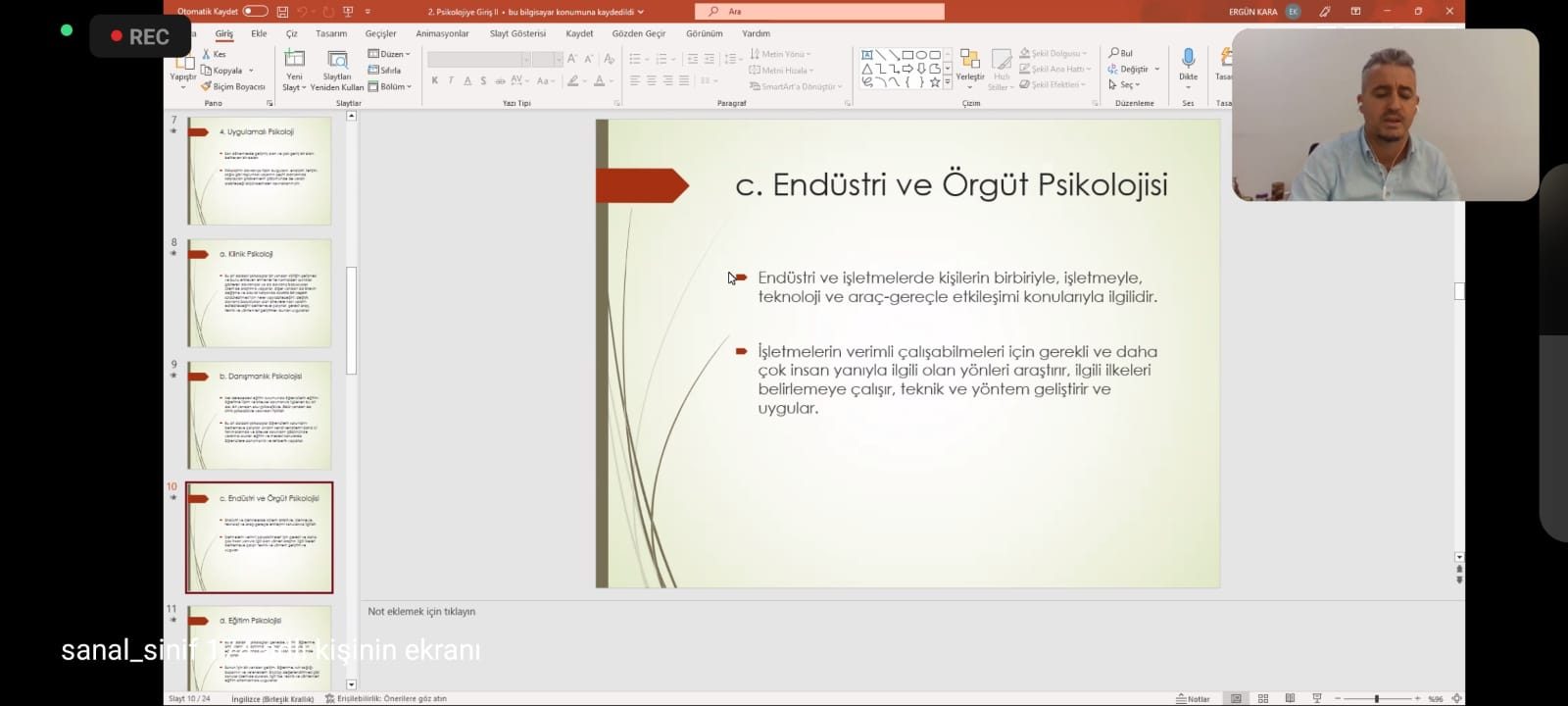The height and width of the screenshot is (706, 1568).
Task: Fit slide to current window icon
Action: point(1456,698)
